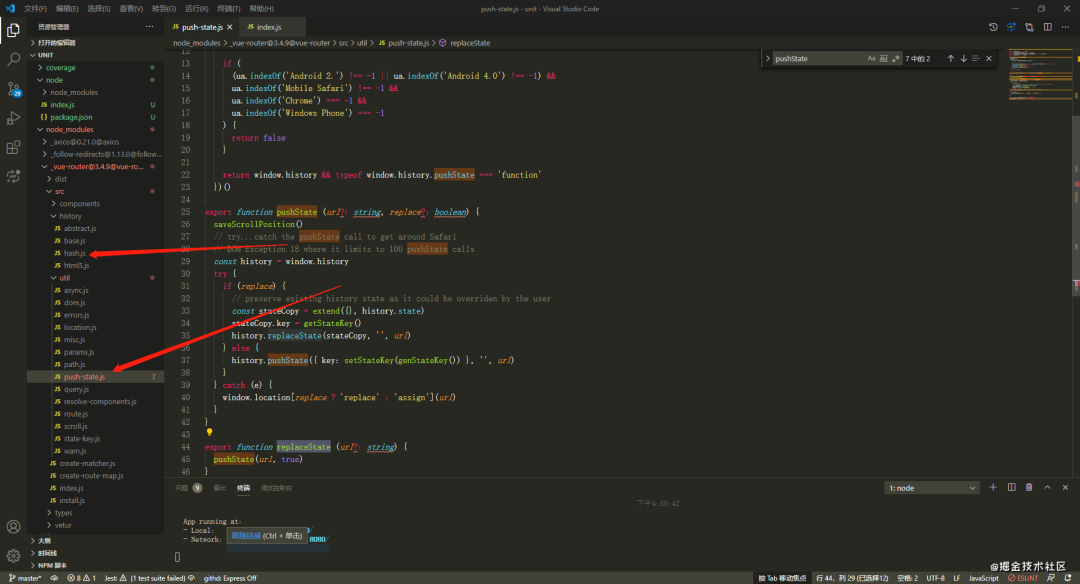Open the Search view in activity bar
1080x584 pixels.
pos(13,60)
